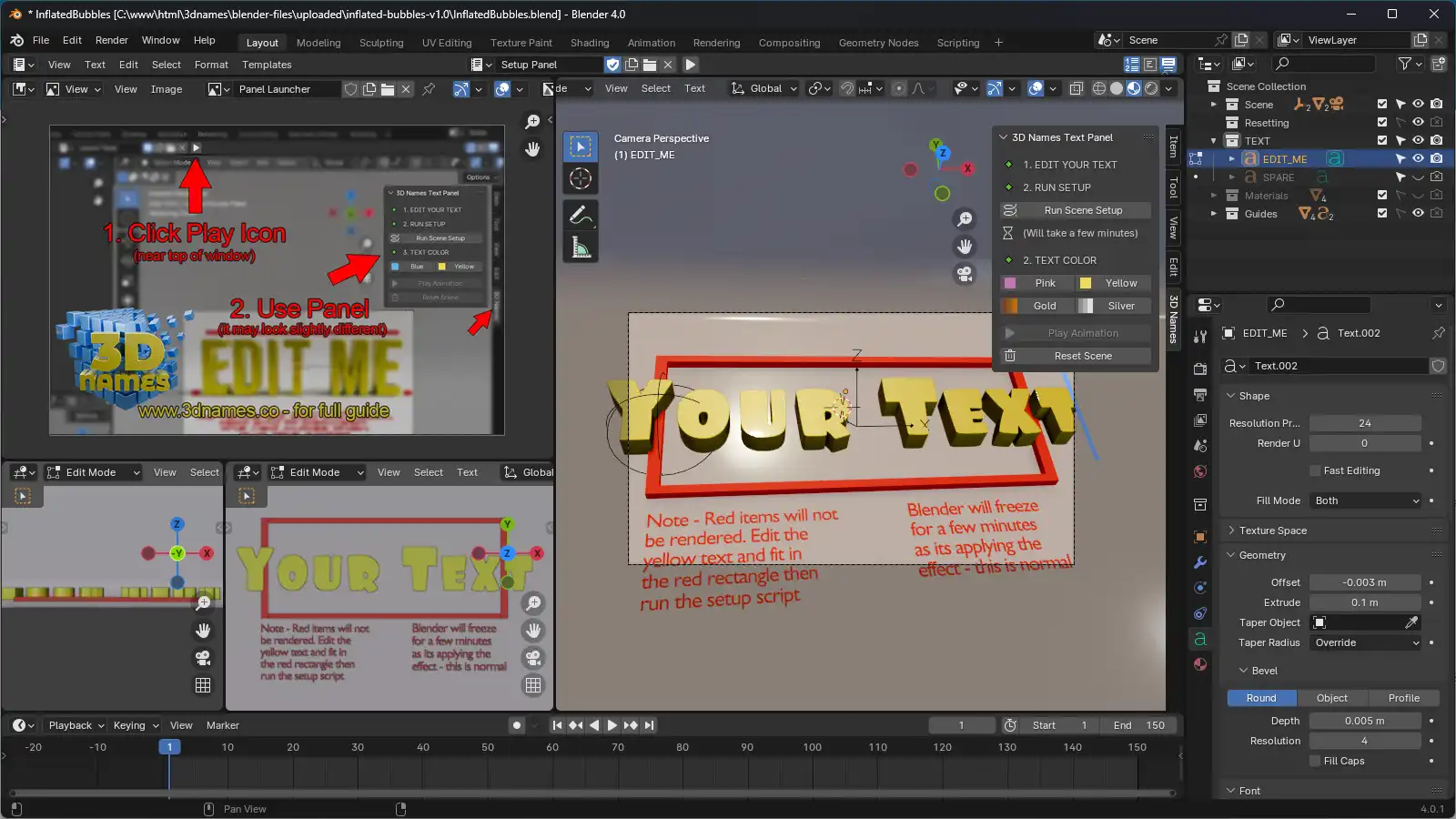1456x819 pixels.
Task: Toggle Materials collection exclude checkbox
Action: click(x=1382, y=195)
